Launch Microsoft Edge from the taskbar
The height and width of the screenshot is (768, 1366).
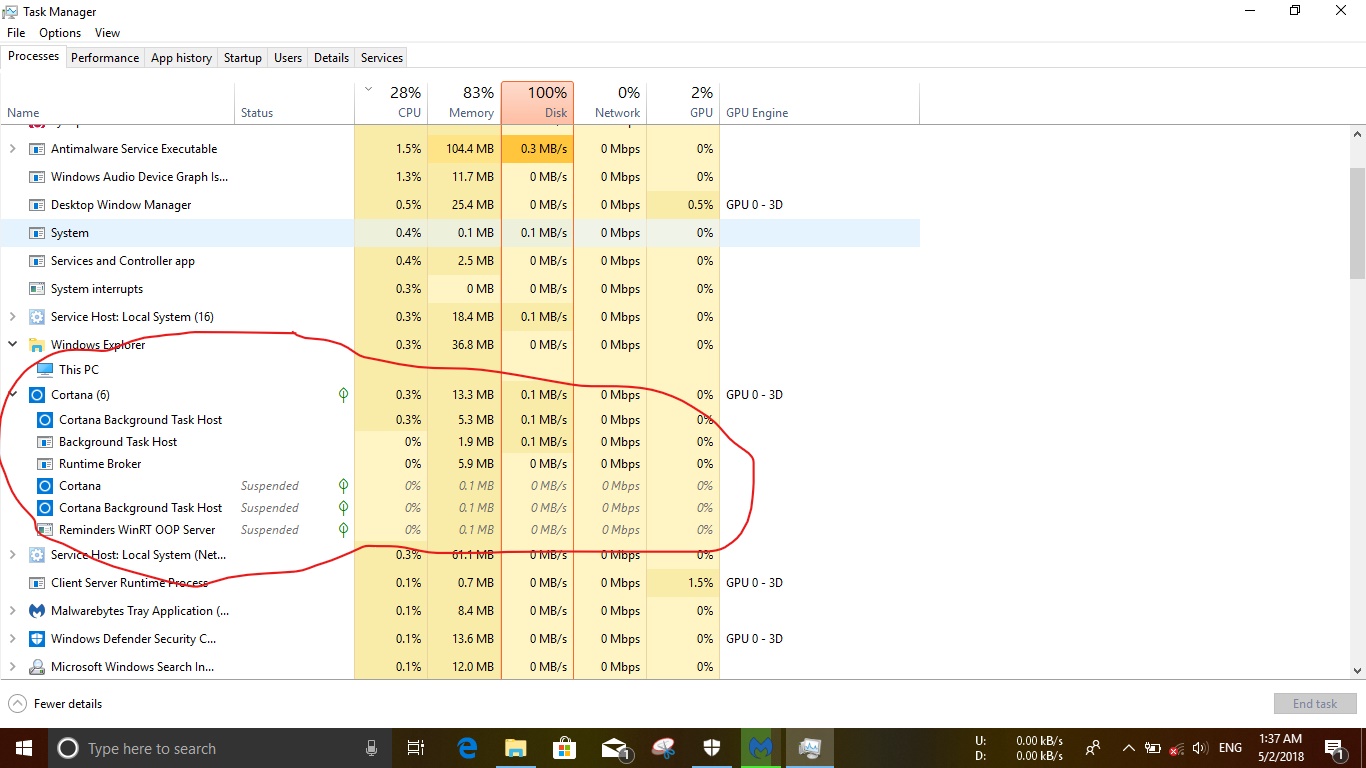(467, 748)
